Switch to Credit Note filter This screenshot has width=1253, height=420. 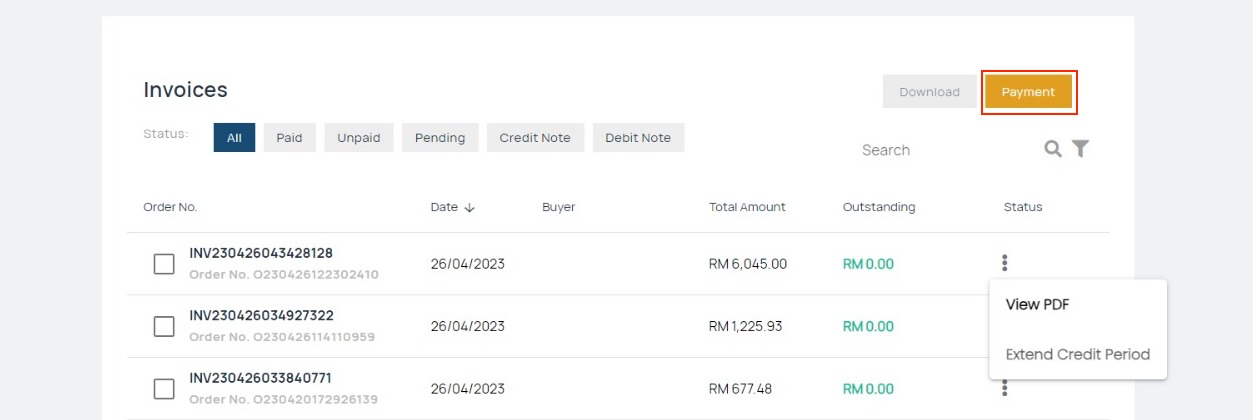(535, 138)
